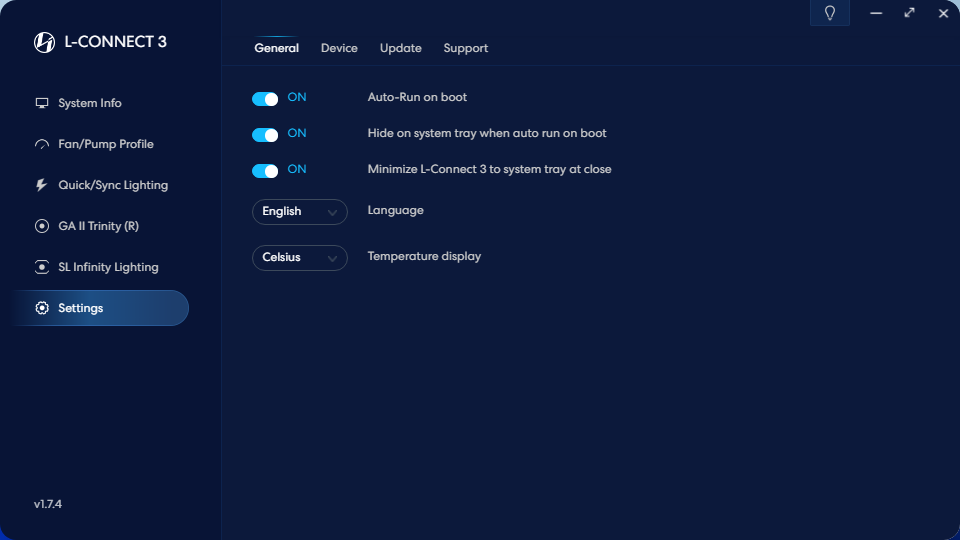Toggle Hide on system tray when auto run
The width and height of the screenshot is (960, 540).
[265, 135]
